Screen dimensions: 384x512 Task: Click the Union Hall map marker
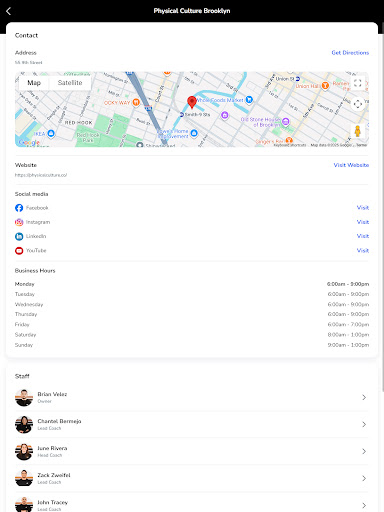325,86
